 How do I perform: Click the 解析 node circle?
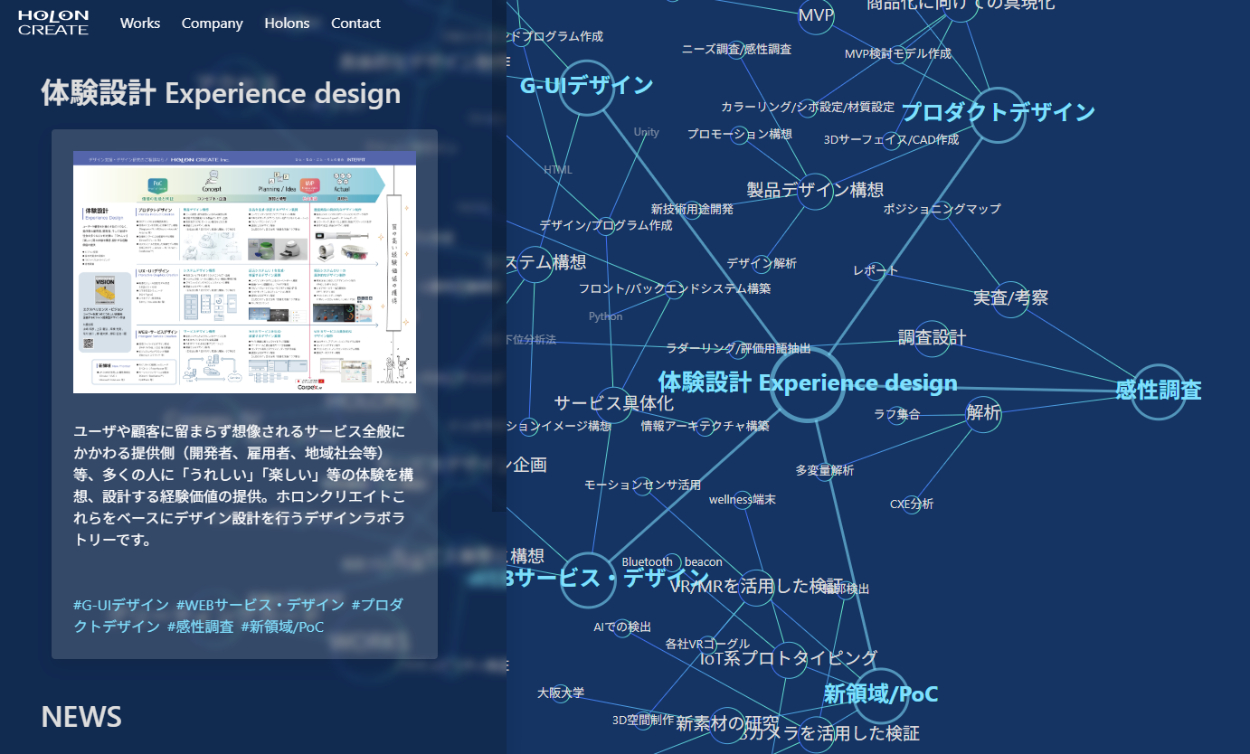pyautogui.click(x=984, y=413)
